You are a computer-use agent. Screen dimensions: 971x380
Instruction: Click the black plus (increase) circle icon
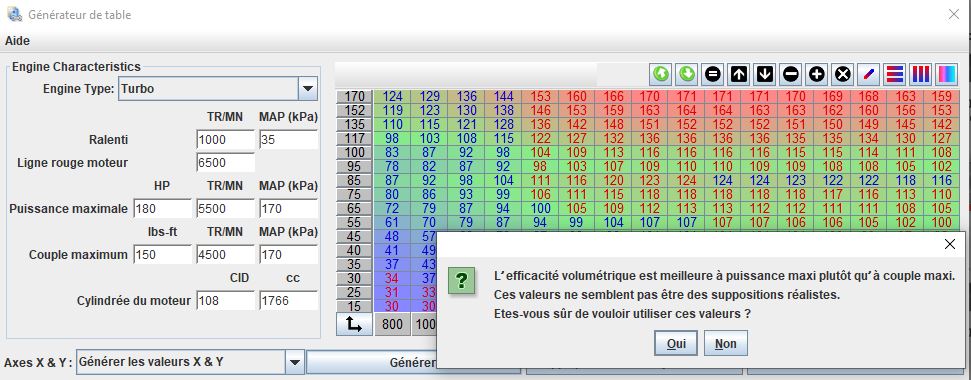pyautogui.click(x=817, y=74)
